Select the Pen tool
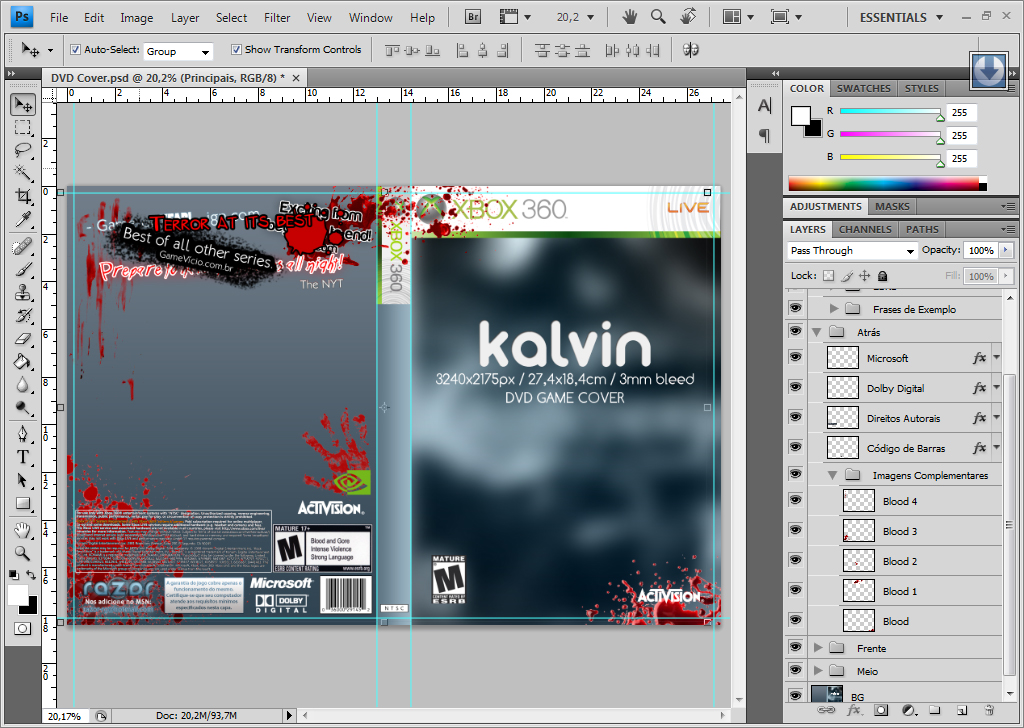 23,434
